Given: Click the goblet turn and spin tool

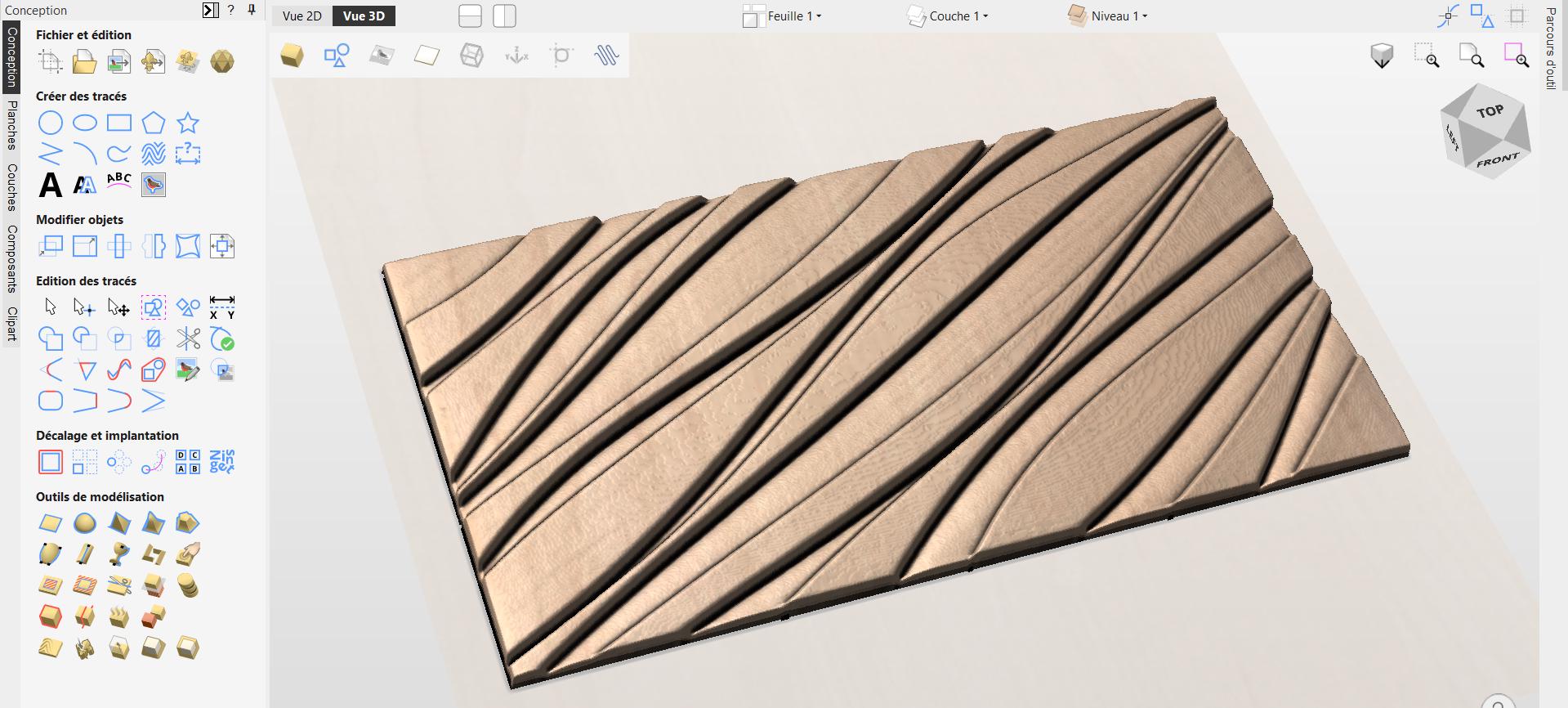Looking at the screenshot, I should [x=119, y=554].
